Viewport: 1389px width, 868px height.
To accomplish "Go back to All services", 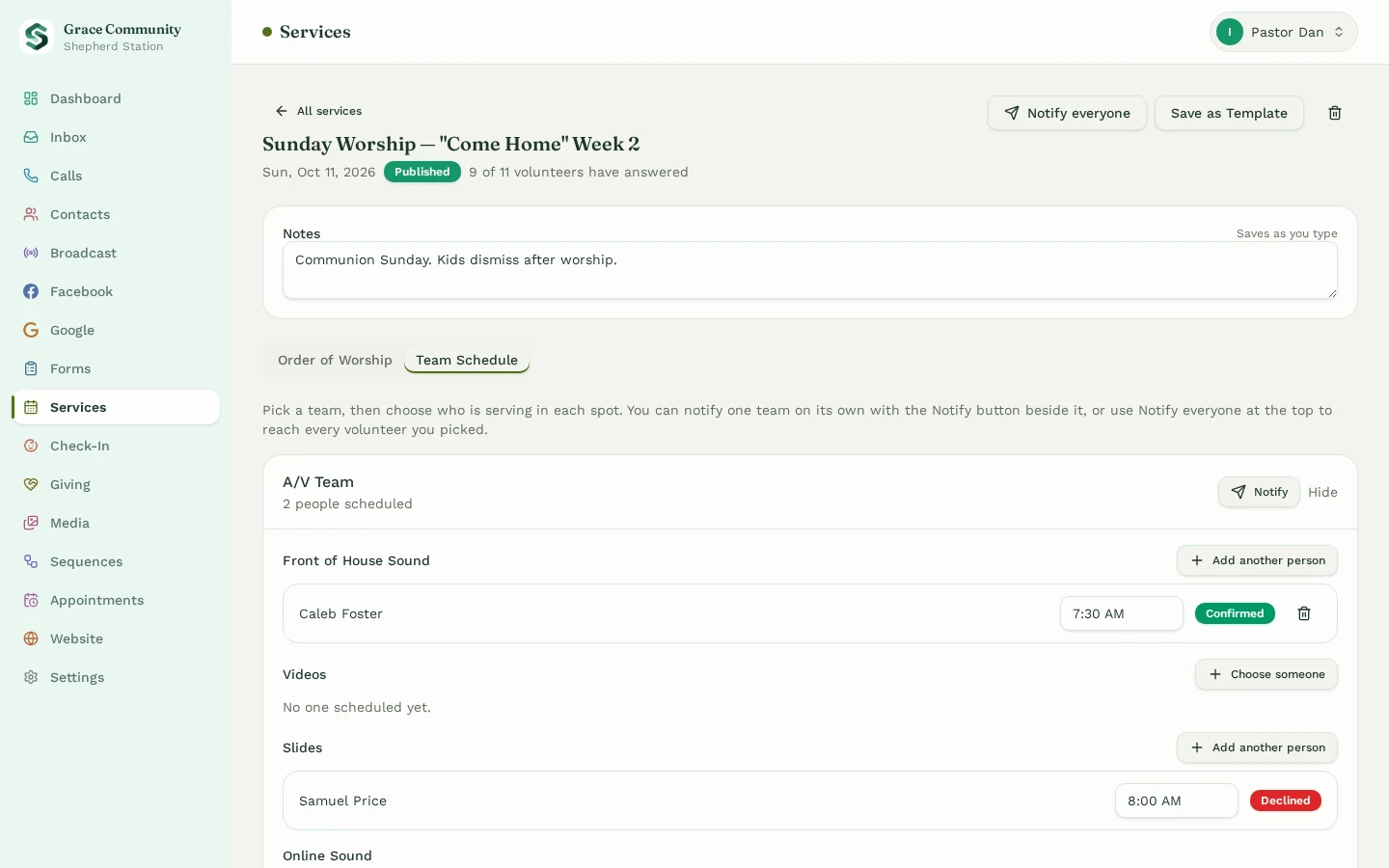I will pyautogui.click(x=318, y=111).
